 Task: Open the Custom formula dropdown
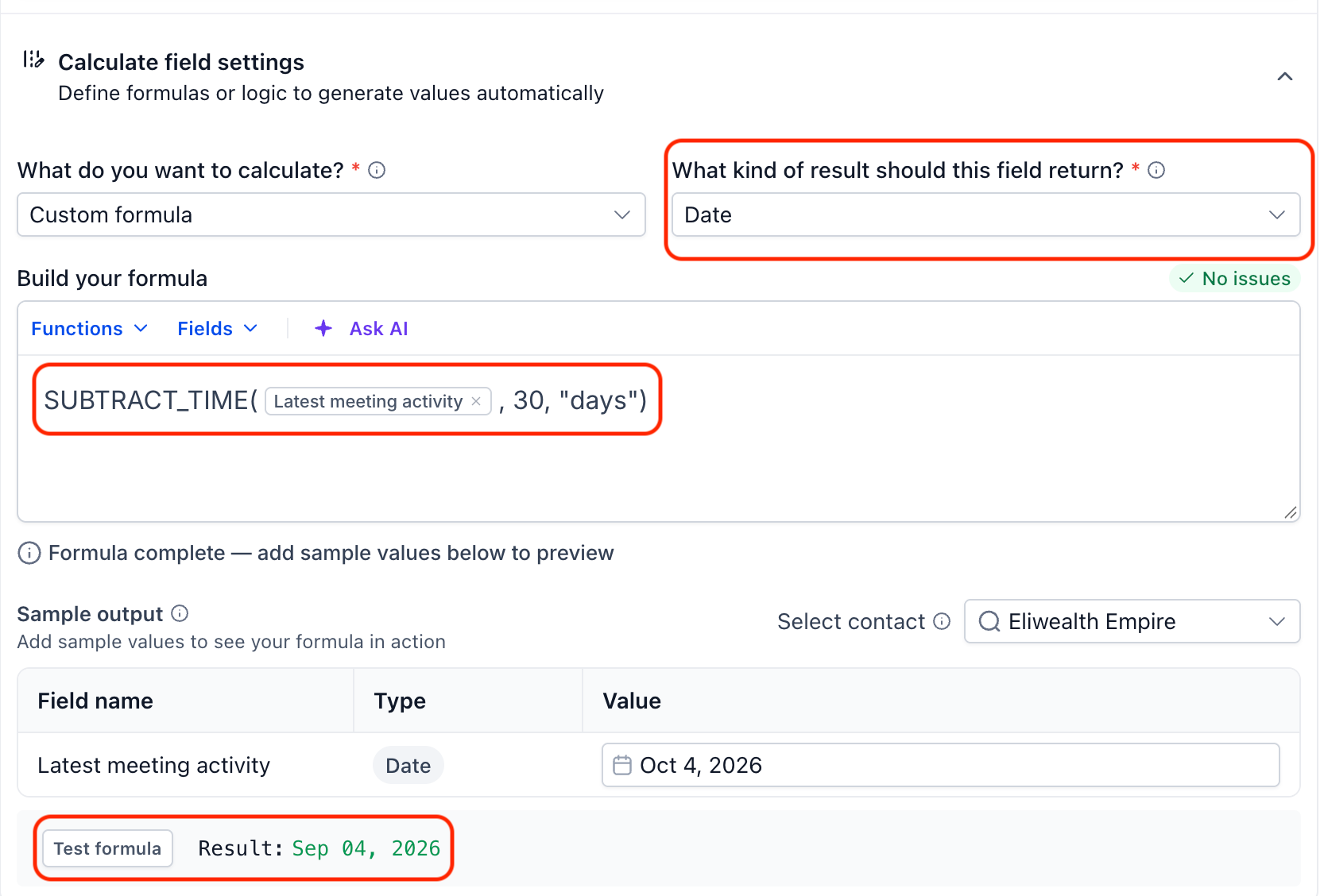331,214
